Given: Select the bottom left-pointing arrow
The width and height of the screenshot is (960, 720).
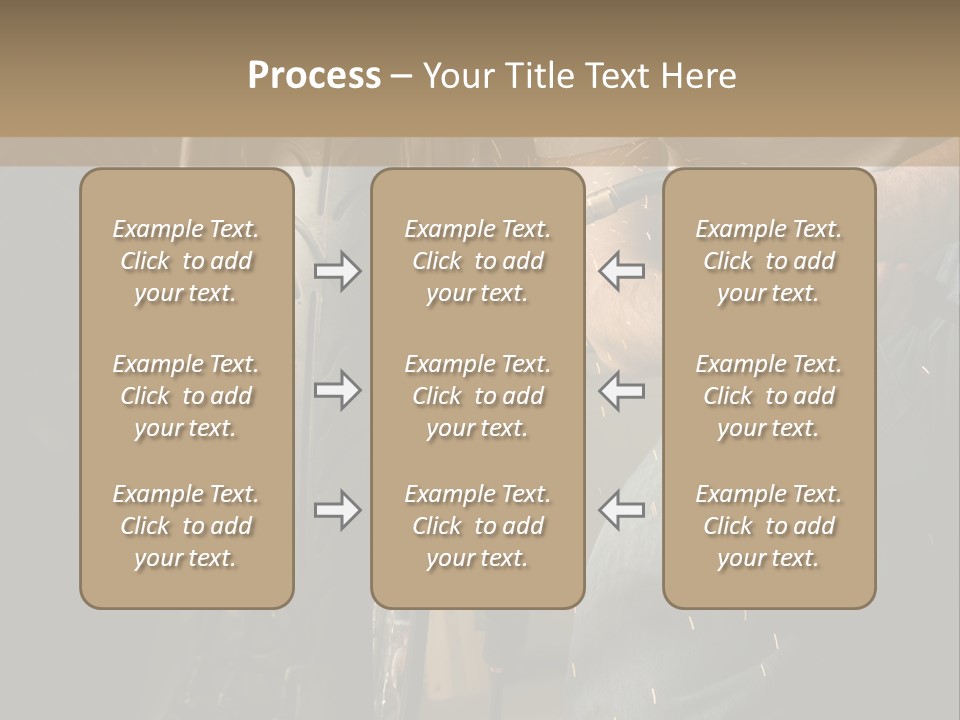Looking at the screenshot, I should point(621,510).
